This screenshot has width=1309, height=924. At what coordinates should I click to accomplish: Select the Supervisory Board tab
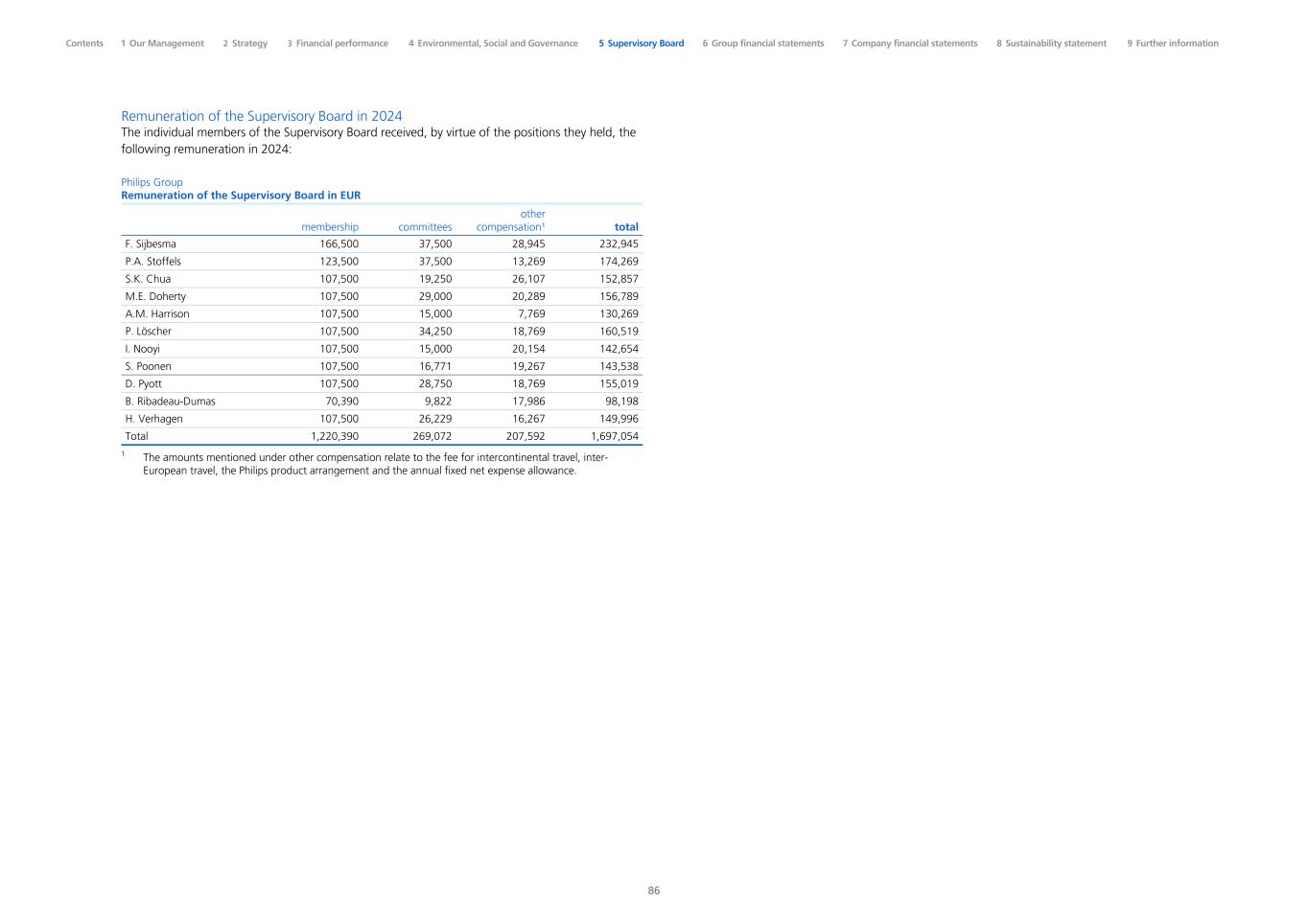tap(642, 43)
